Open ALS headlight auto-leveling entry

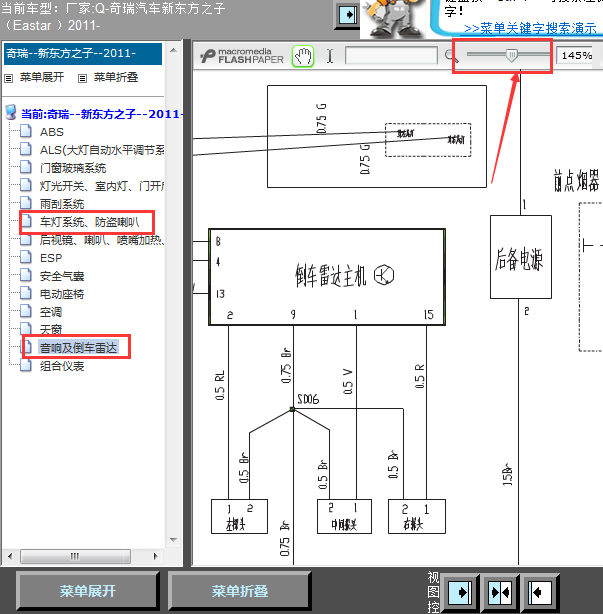[x=102, y=150]
